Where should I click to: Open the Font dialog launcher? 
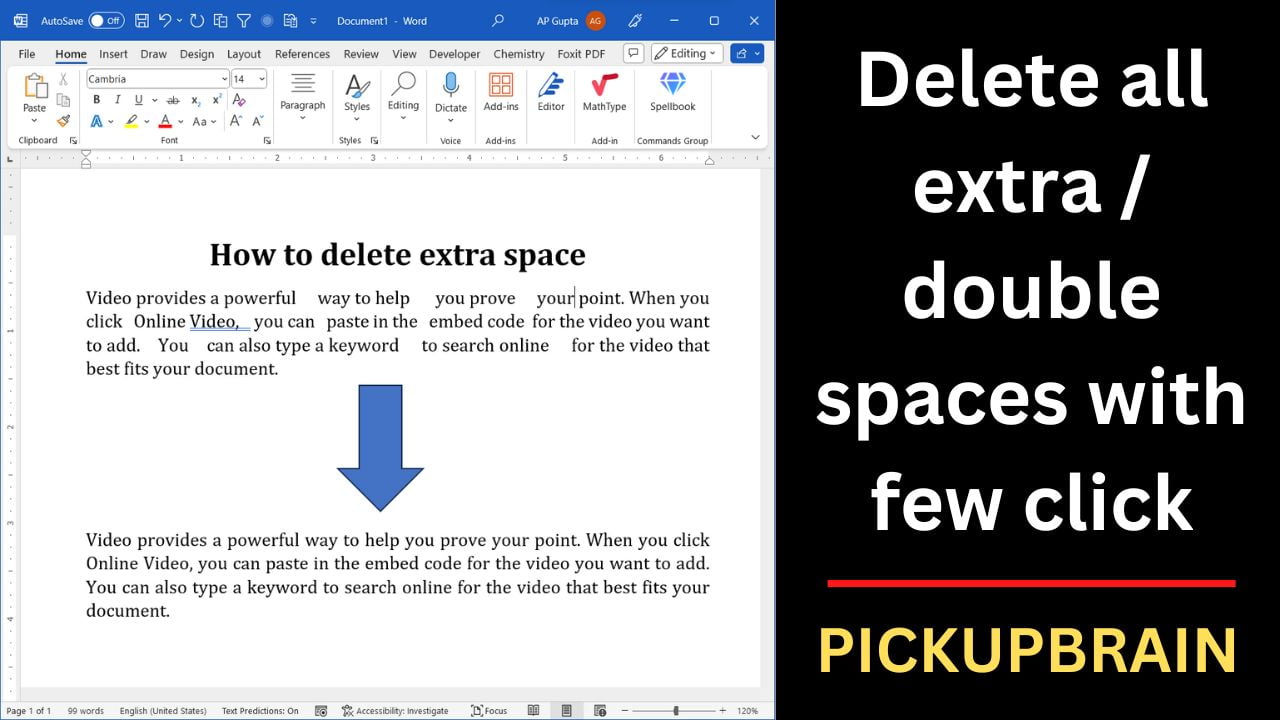[267, 140]
